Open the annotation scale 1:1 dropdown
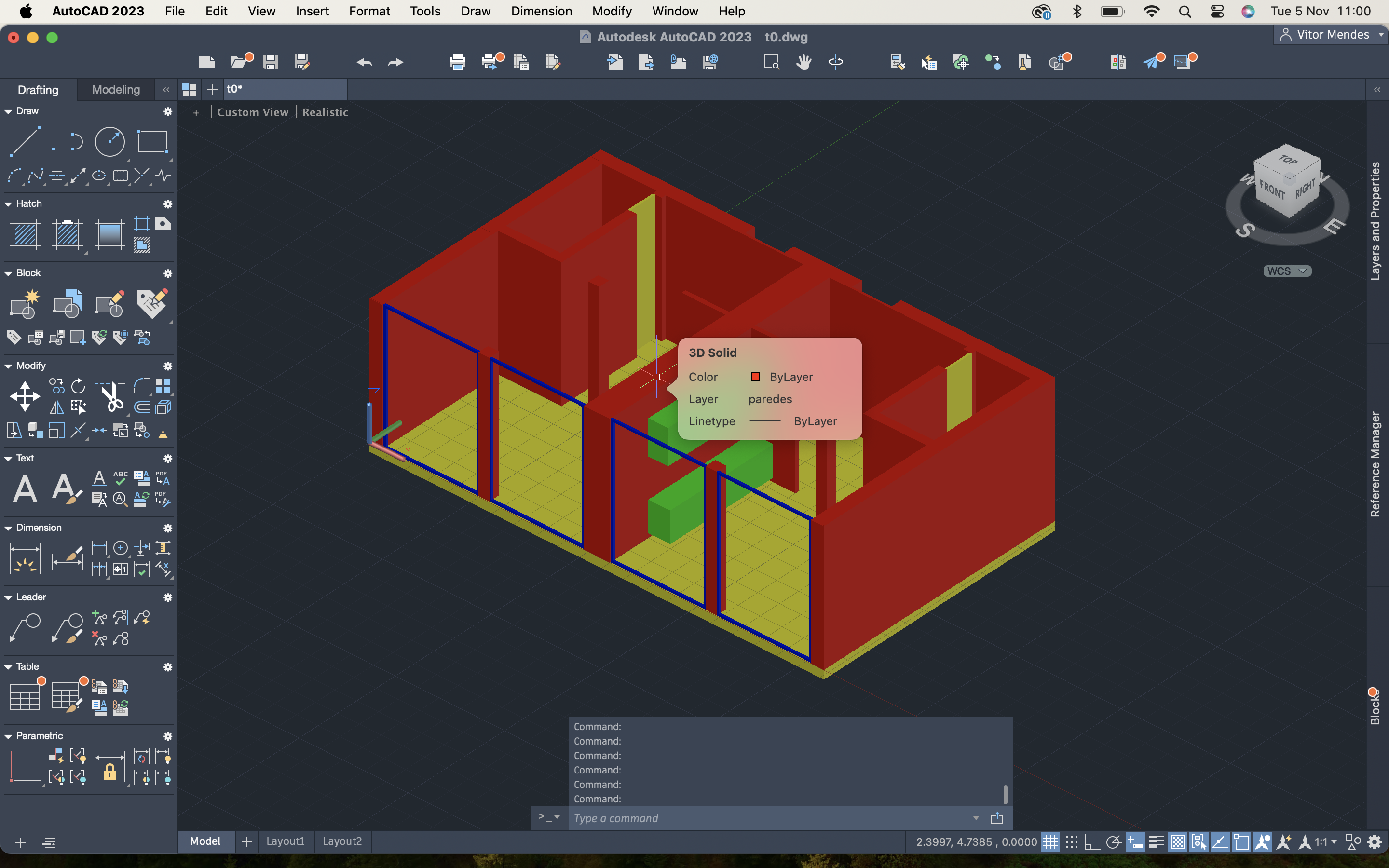The image size is (1389, 868). coord(1326,842)
